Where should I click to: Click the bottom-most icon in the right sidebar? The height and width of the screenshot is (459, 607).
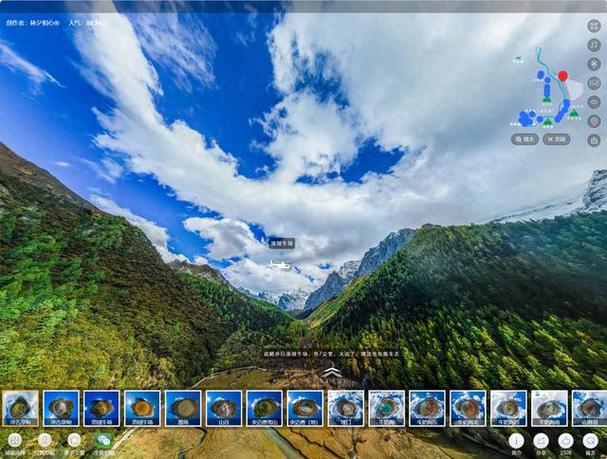(x=594, y=140)
